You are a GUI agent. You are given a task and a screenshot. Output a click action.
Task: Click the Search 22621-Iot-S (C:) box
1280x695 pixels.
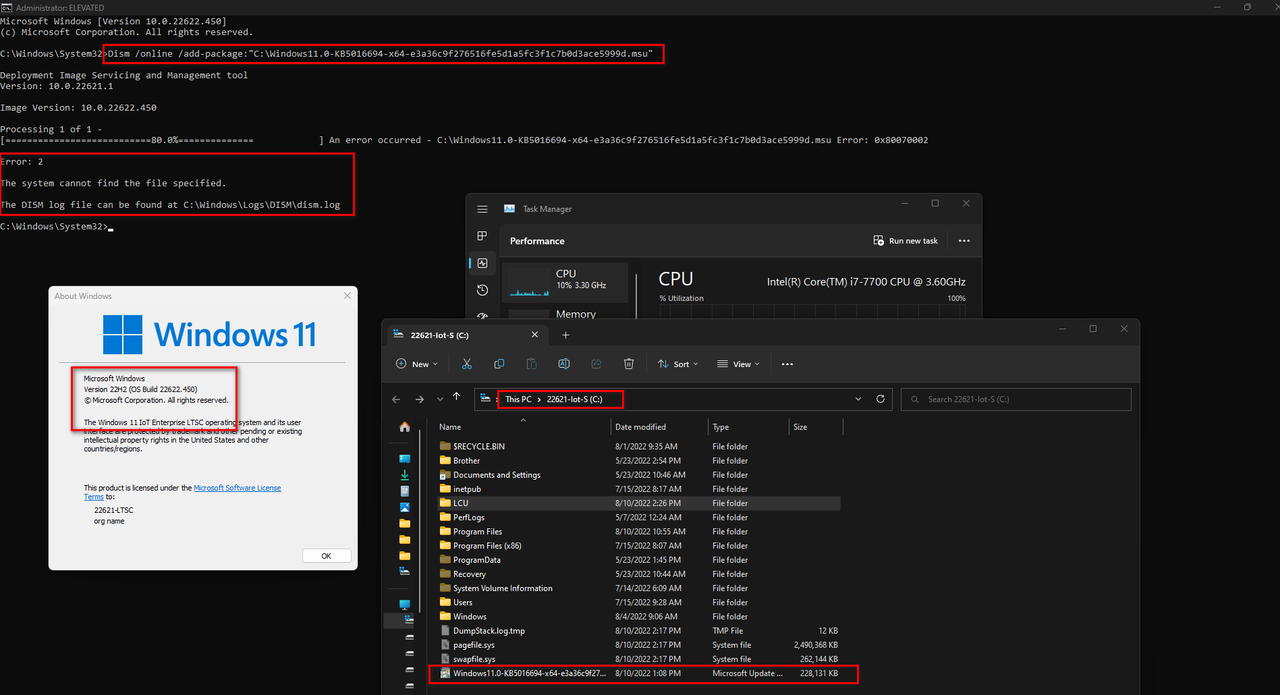coord(1016,399)
